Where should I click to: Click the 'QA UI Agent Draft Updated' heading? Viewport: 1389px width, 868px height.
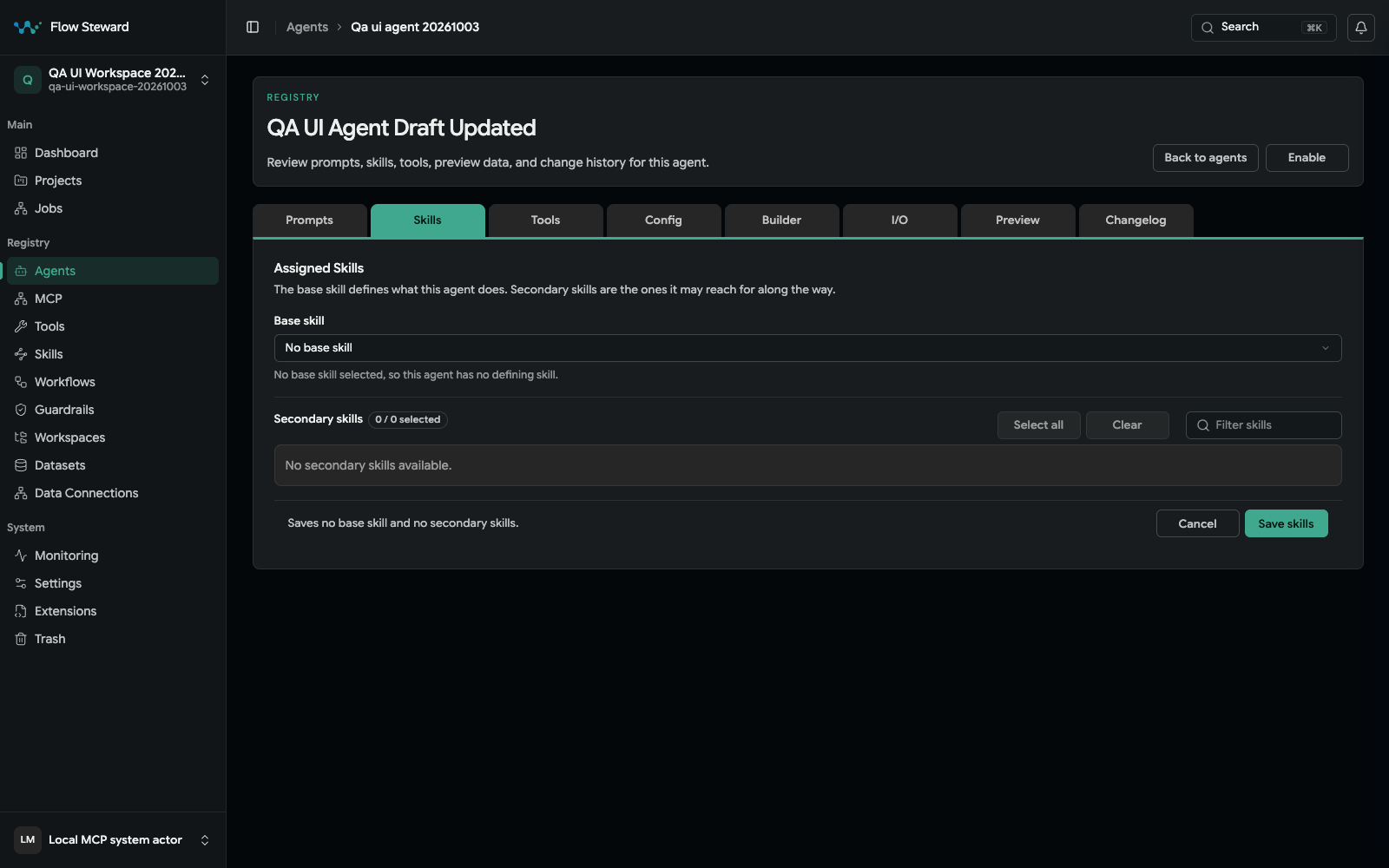401,128
